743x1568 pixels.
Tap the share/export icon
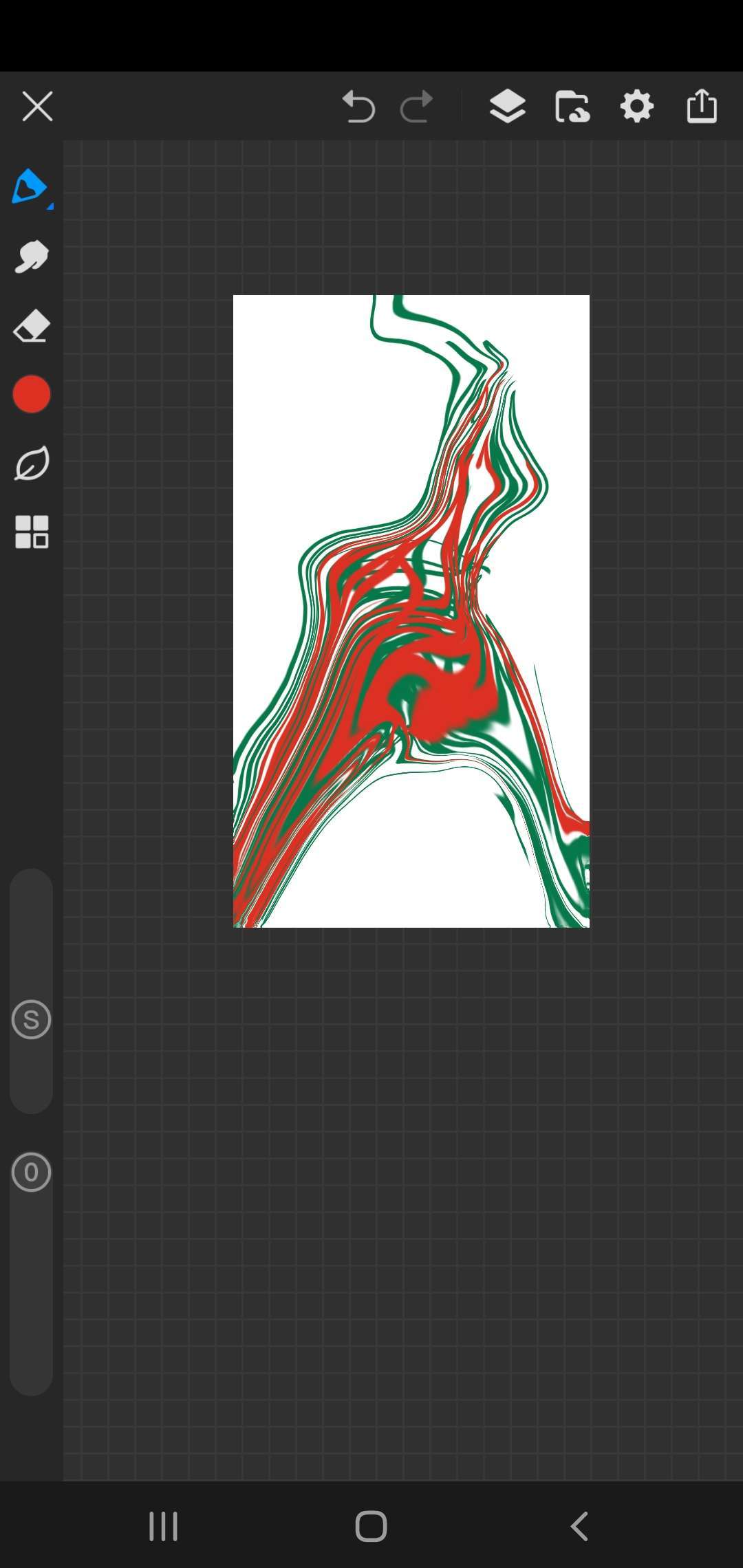tap(702, 106)
